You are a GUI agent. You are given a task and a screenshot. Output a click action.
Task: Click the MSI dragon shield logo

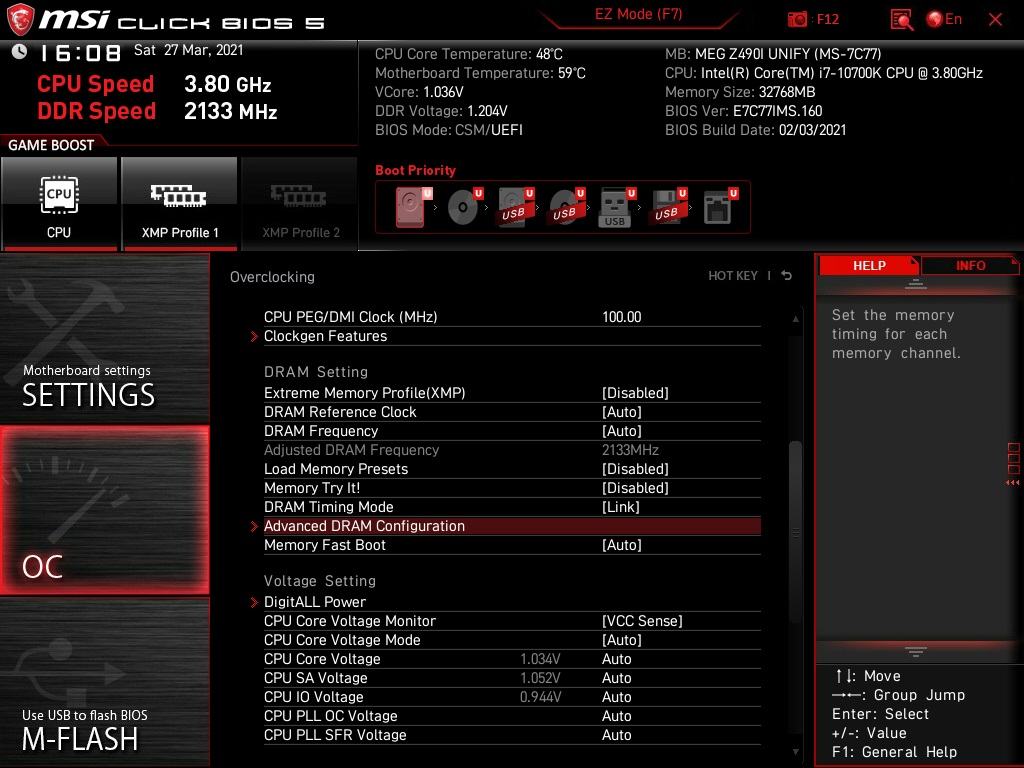[x=20, y=19]
